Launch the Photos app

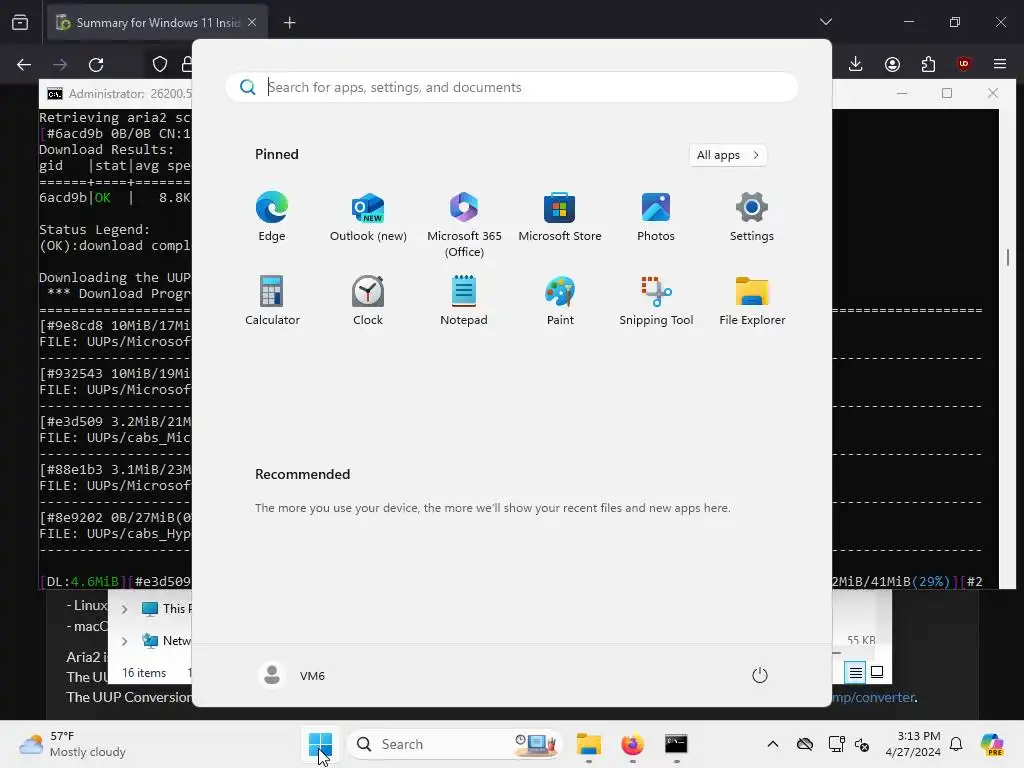coord(656,217)
